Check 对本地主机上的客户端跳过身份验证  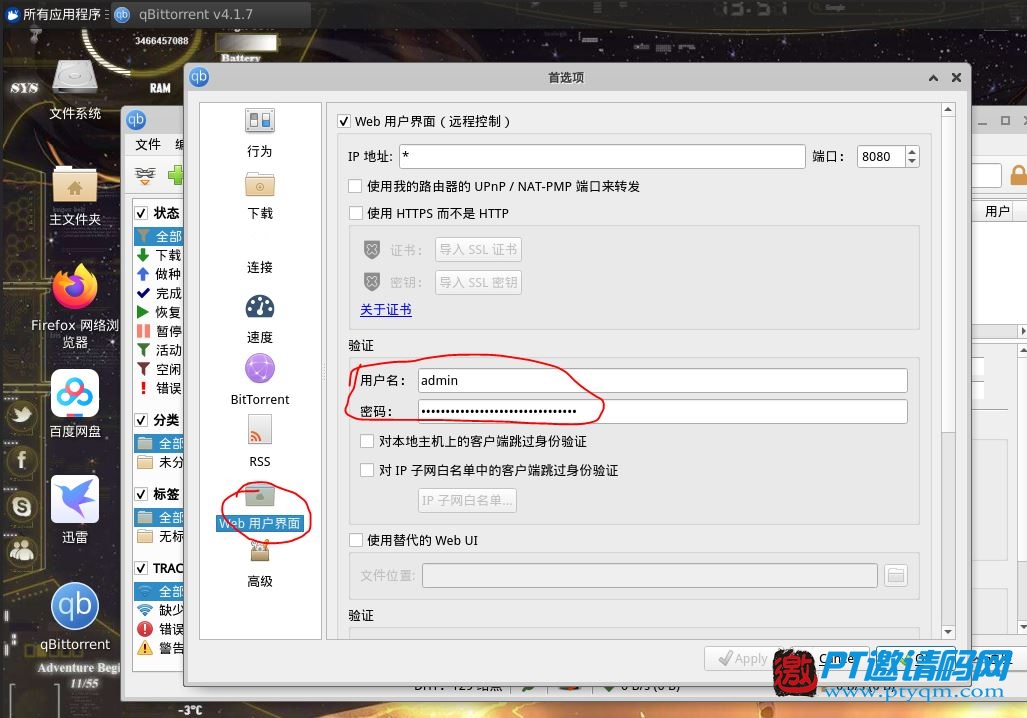367,441
